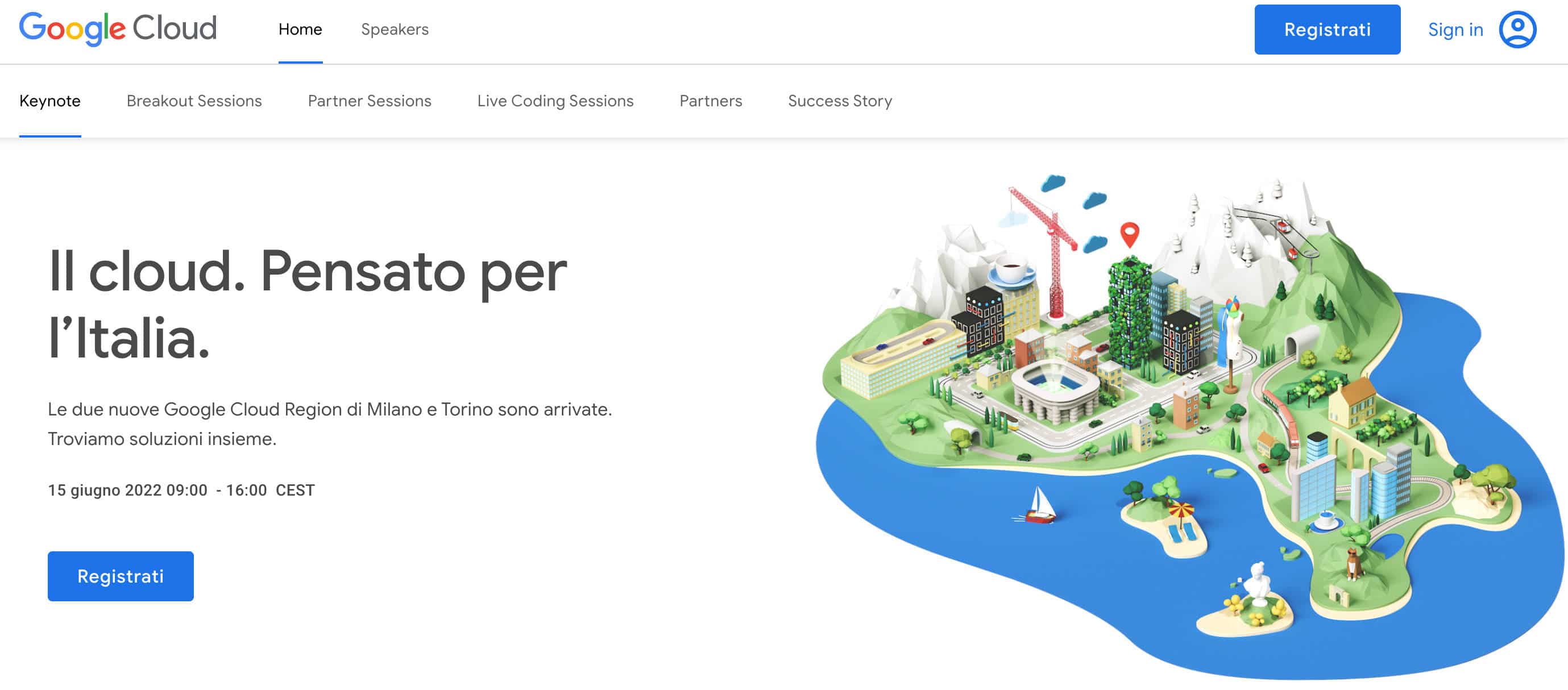Open the Partner Sessions navigation item
This screenshot has height=690, width=1568.
tap(370, 100)
